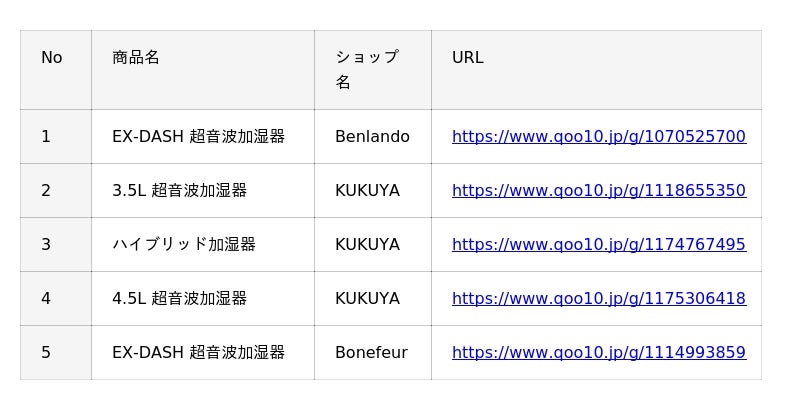The width and height of the screenshot is (800, 410).
Task: Click row number 2 in the No column
Action: click(x=46, y=190)
